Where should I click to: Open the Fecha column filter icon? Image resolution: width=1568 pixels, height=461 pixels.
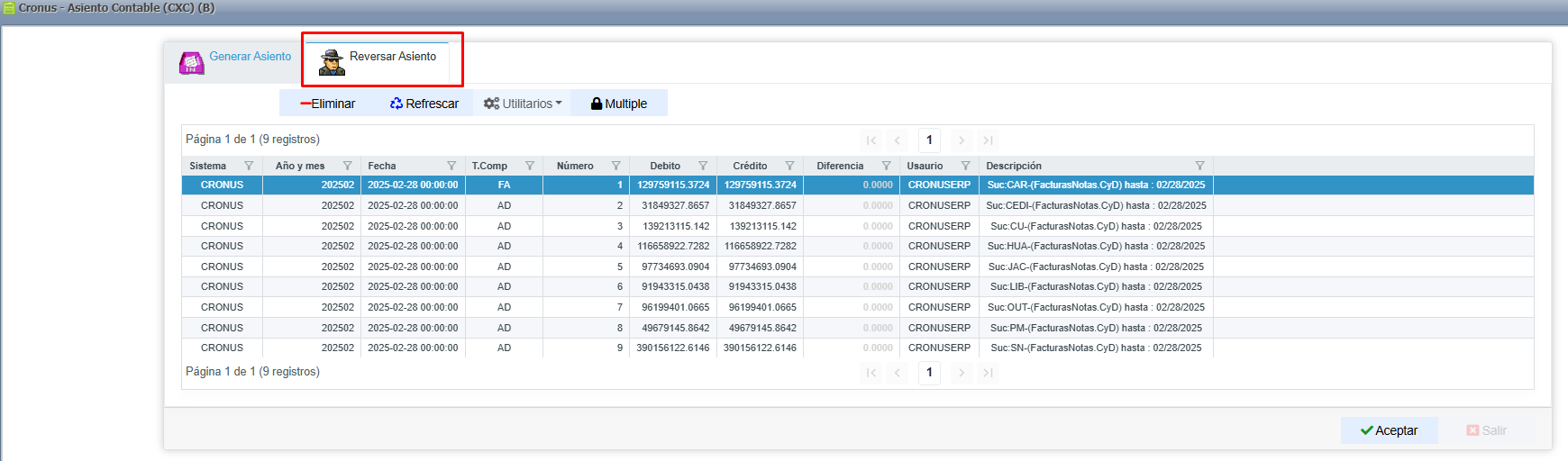coord(451,166)
